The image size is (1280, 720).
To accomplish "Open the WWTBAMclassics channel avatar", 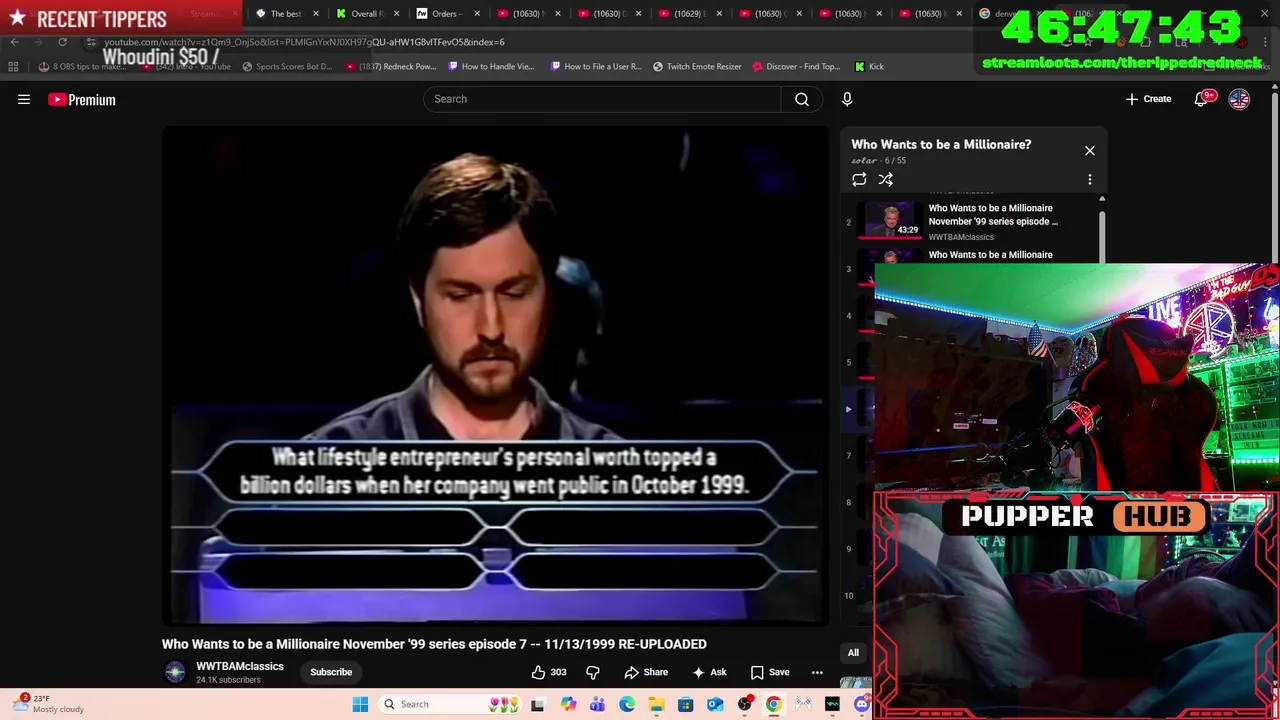I will 175,672.
